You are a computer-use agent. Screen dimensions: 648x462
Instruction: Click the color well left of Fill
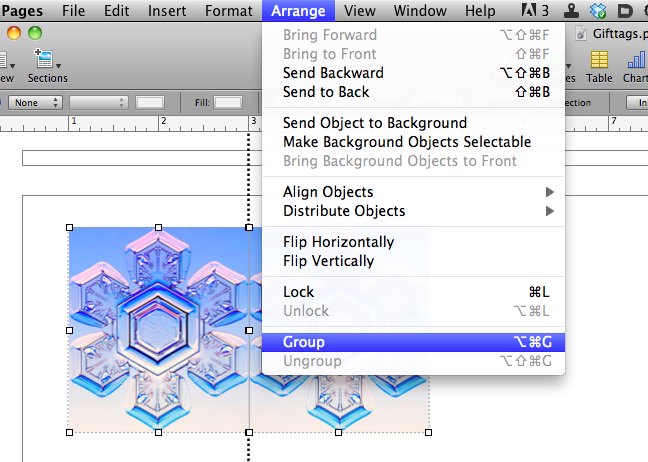(150, 102)
